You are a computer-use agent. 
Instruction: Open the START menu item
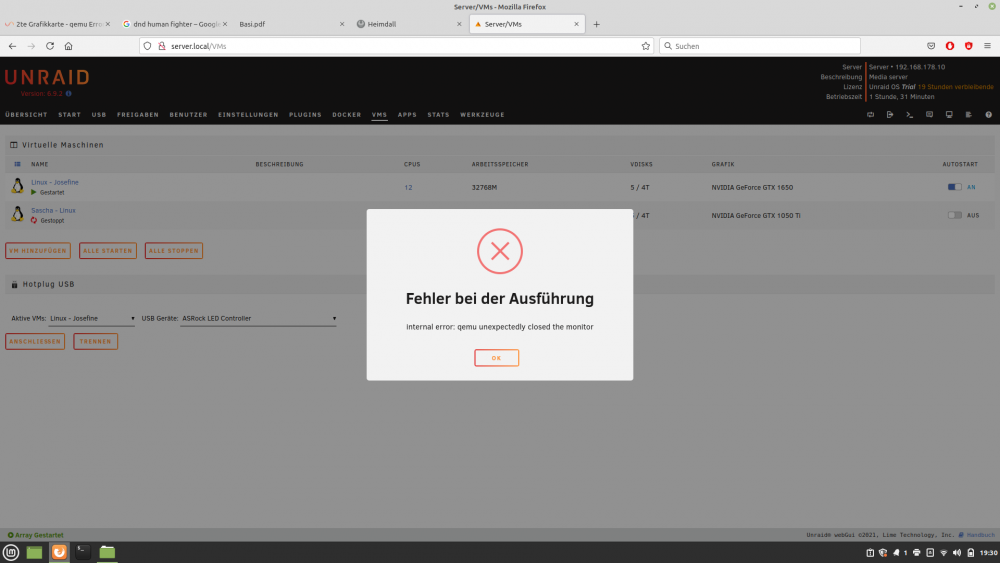pyautogui.click(x=70, y=115)
